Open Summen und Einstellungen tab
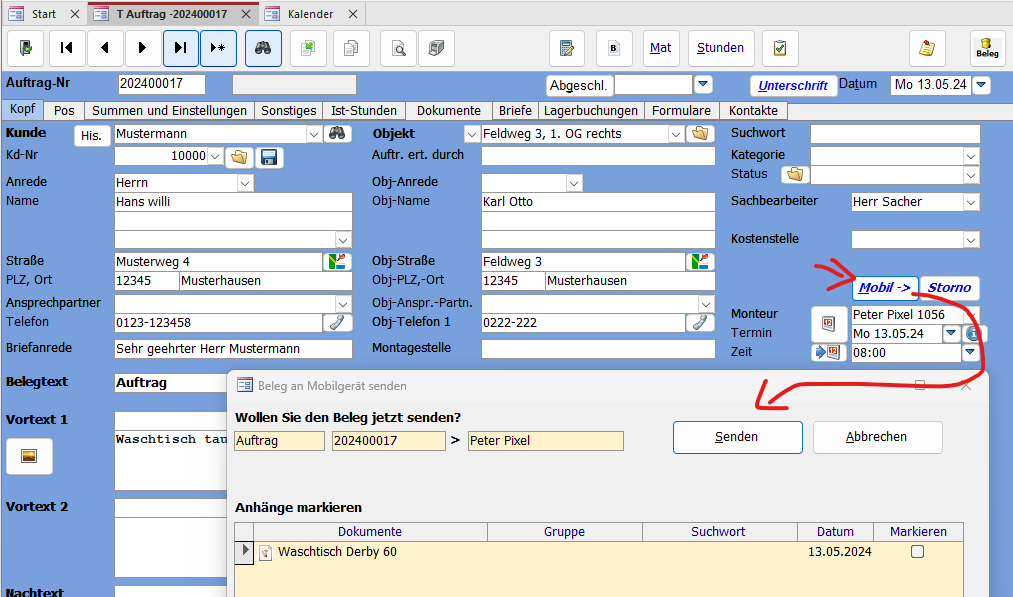 point(169,110)
